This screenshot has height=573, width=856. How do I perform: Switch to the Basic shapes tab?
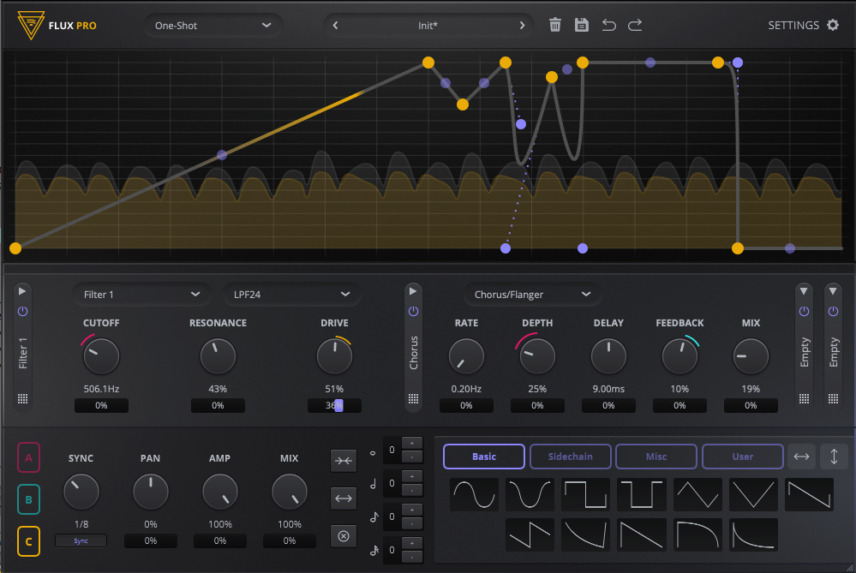(484, 456)
